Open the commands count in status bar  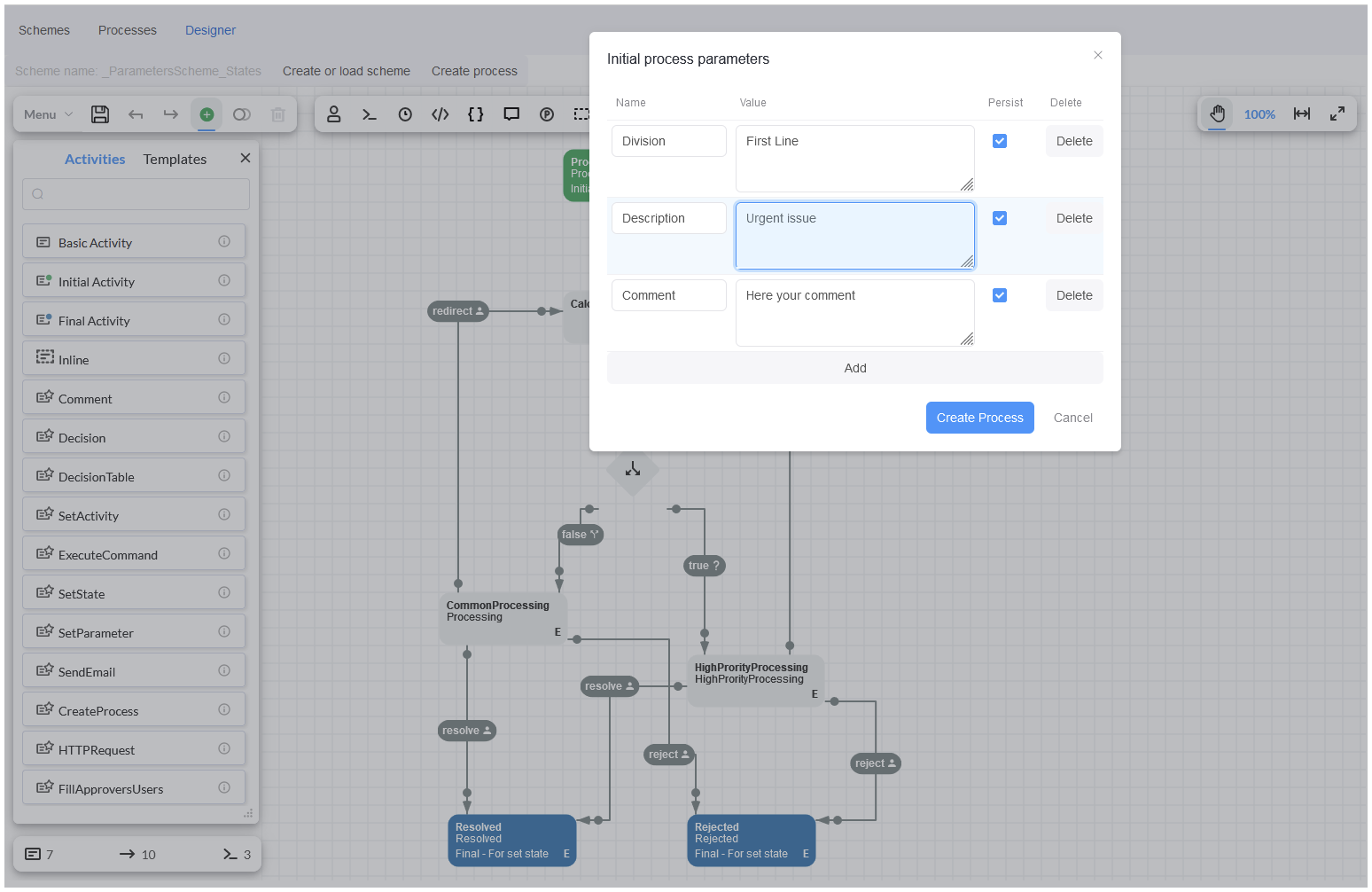[237, 854]
